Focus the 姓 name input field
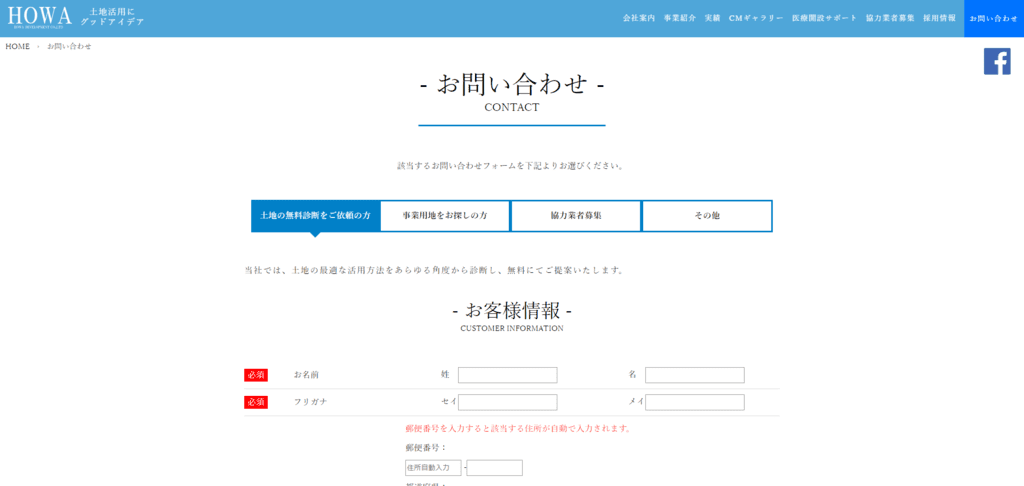1024x486 pixels. [507, 375]
